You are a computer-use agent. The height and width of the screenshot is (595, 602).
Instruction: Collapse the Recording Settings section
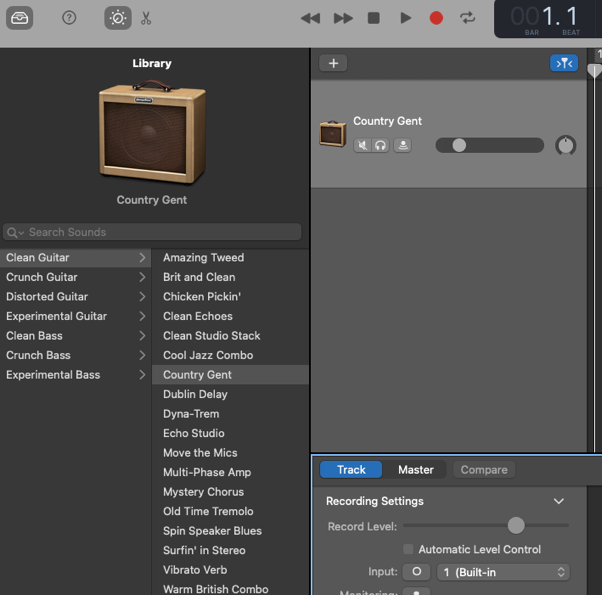click(558, 501)
